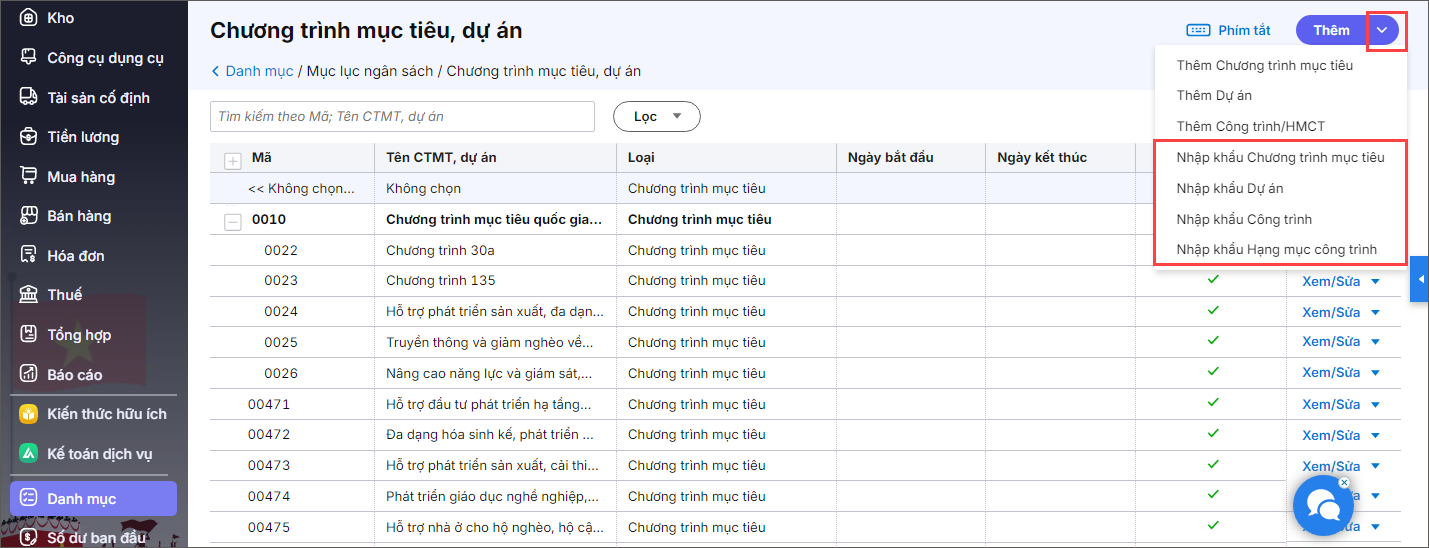Expand all rows using header plus box
Viewport: 1429px width, 548px height.
[x=233, y=160]
